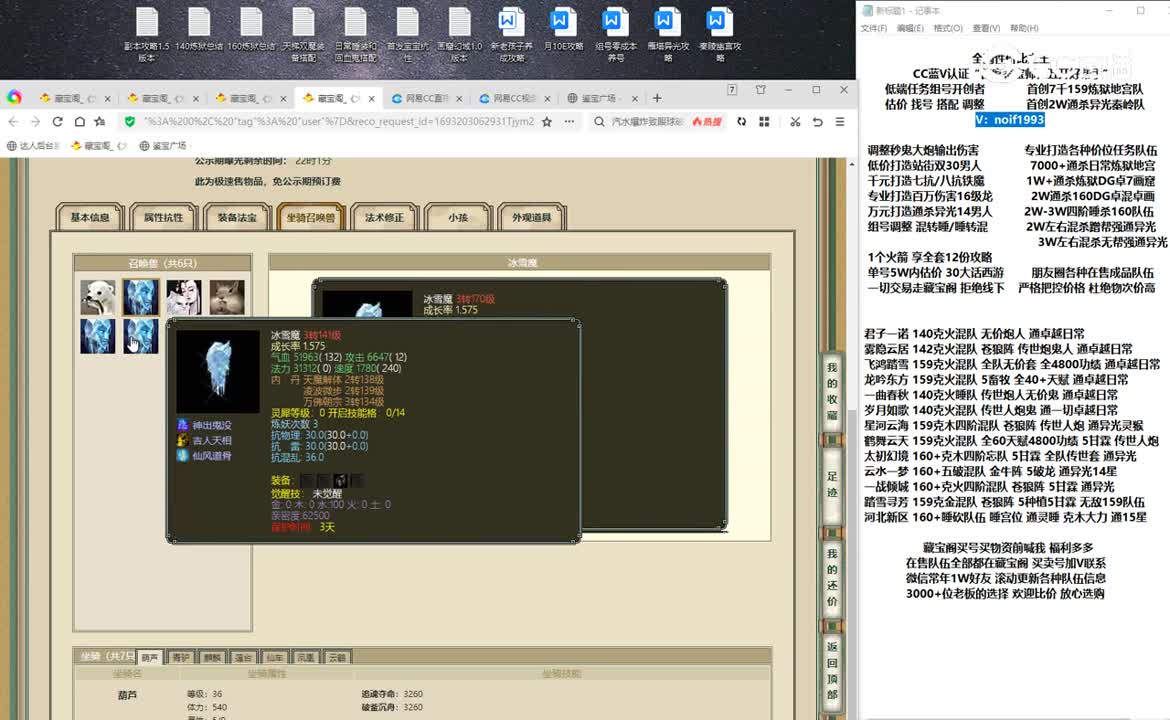Viewport: 1170px width, 720px height.
Task: Open the address bar three-dot options
Action: point(569,122)
